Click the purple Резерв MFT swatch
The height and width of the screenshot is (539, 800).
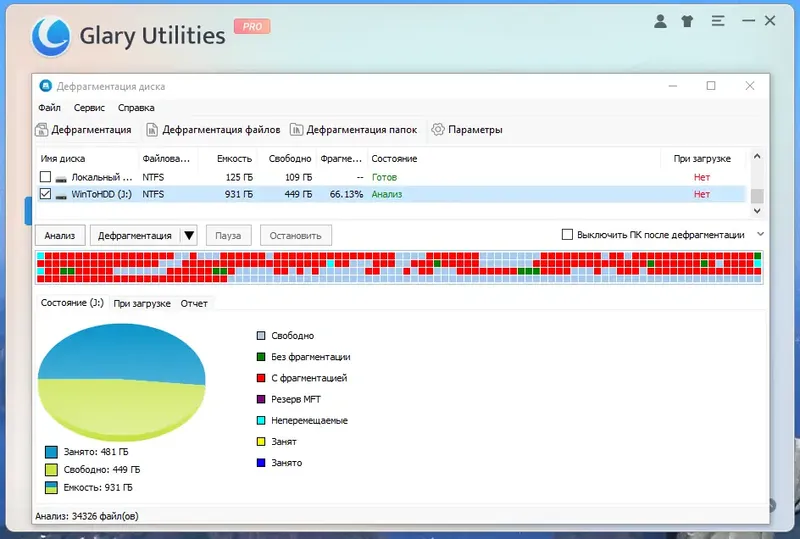261,399
